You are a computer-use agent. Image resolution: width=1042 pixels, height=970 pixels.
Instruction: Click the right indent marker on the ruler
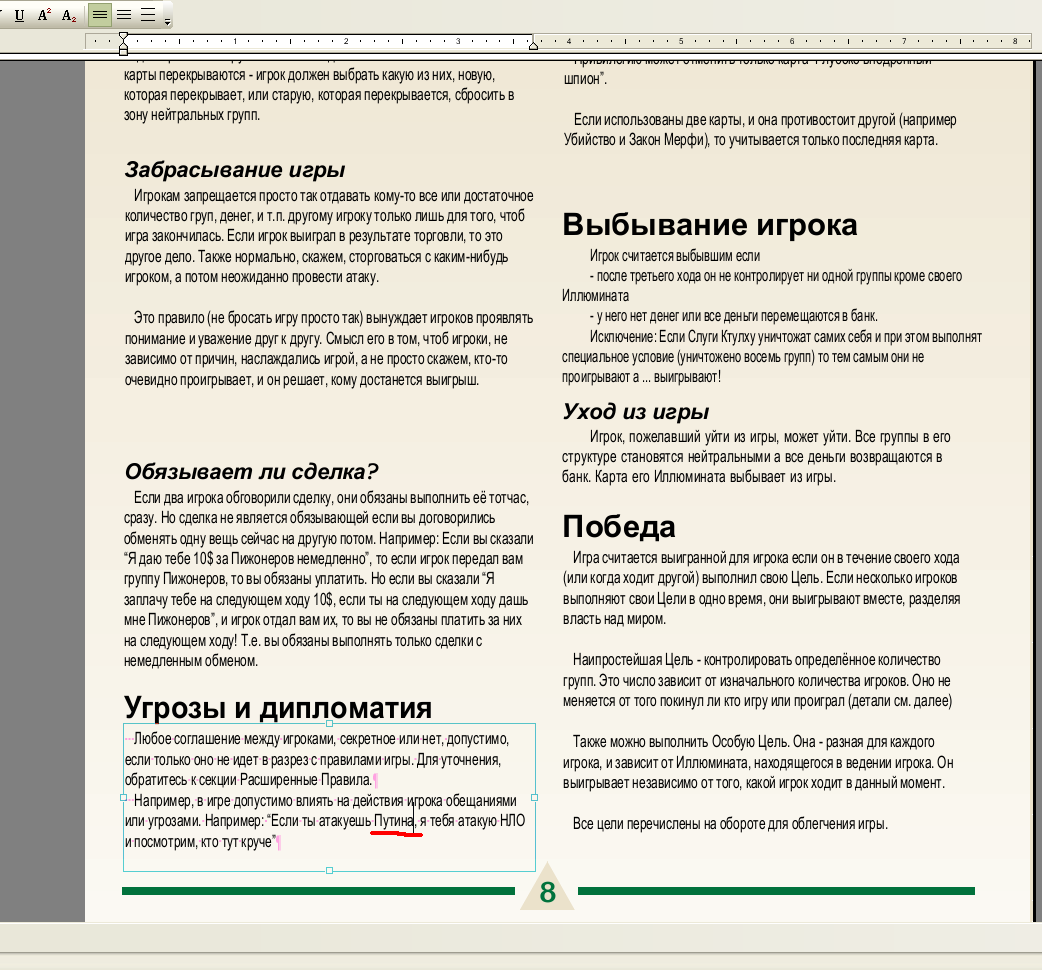533,45
